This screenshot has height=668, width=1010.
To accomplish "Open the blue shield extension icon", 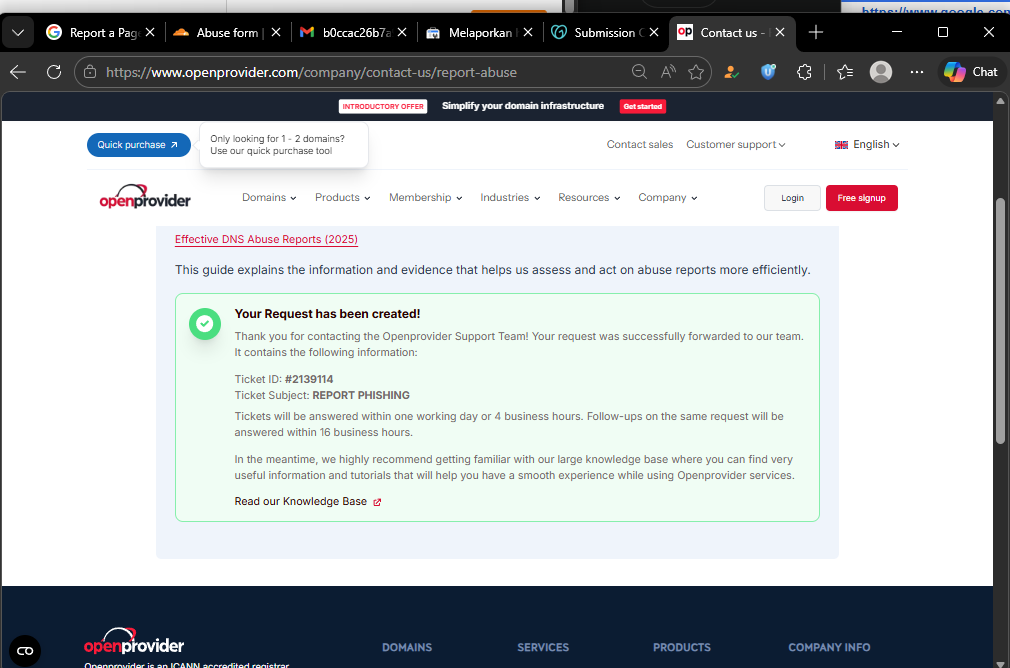I will coord(768,72).
